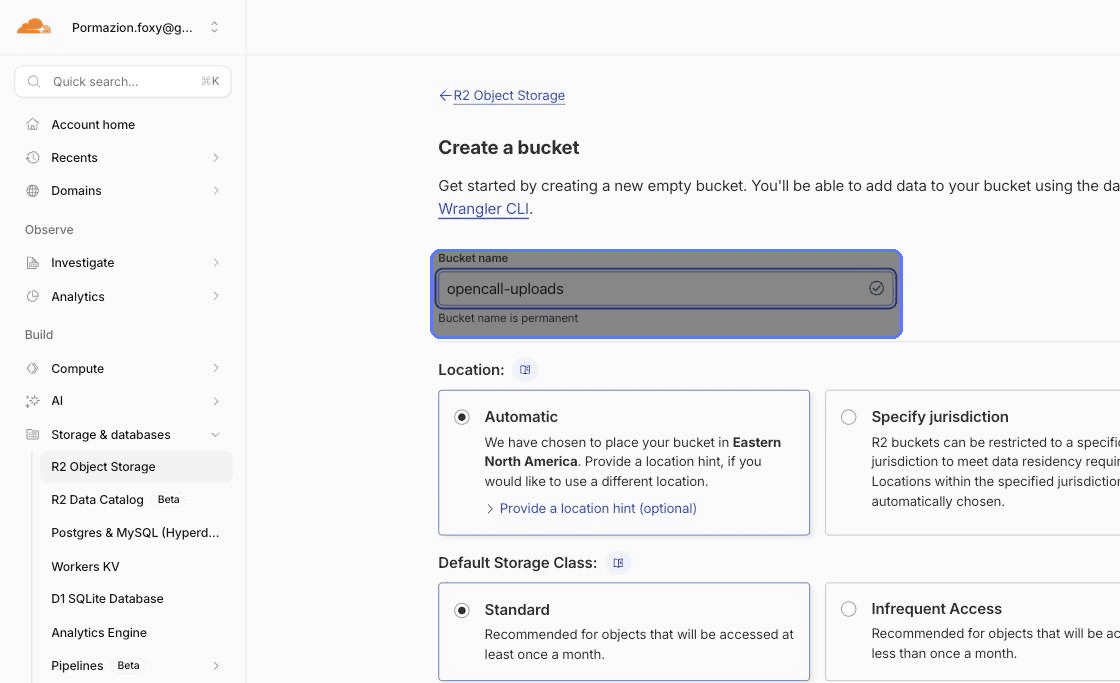Click the Account home house icon

(x=33, y=124)
